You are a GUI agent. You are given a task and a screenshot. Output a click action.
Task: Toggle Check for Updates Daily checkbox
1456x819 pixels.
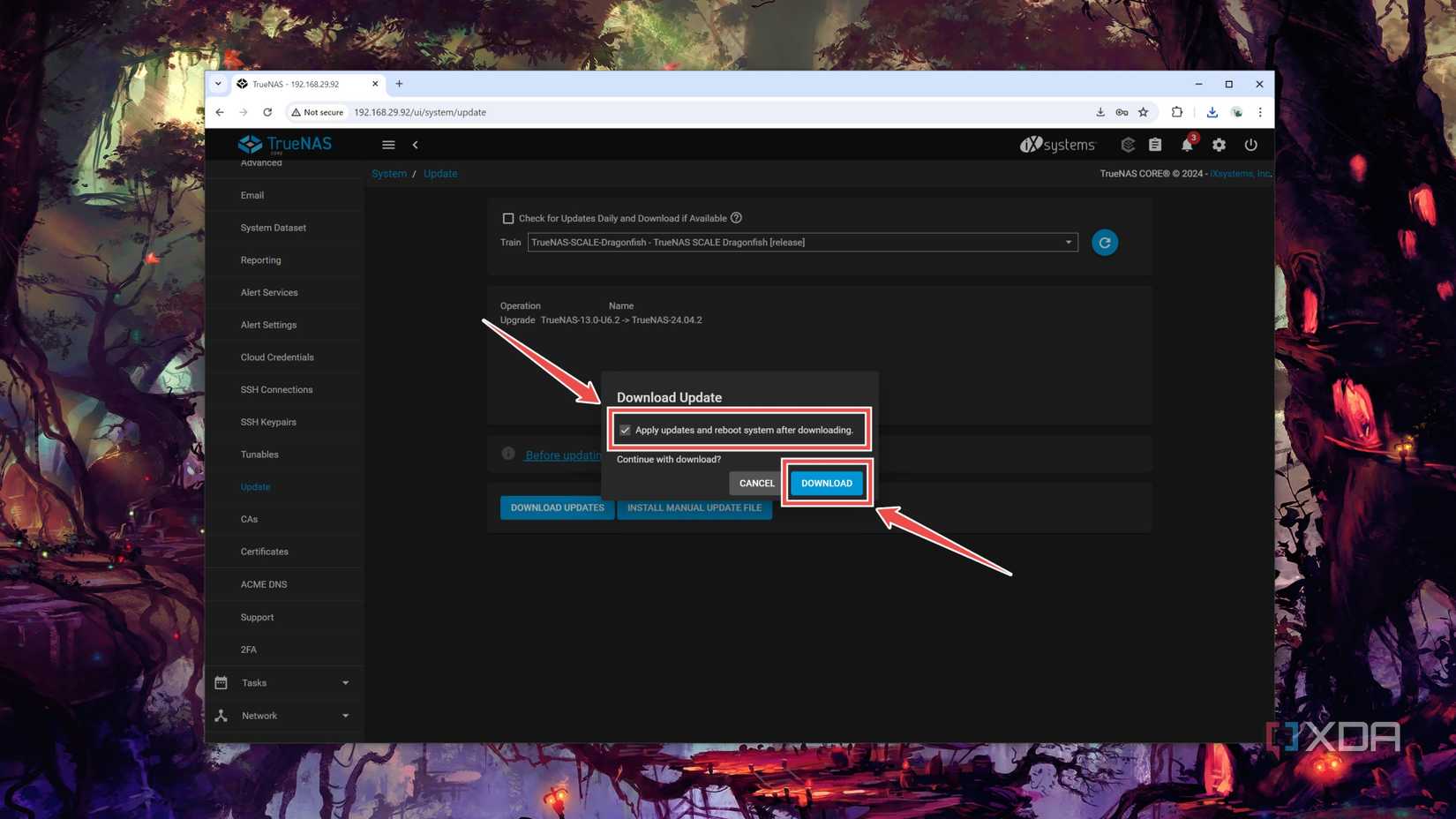tap(507, 218)
